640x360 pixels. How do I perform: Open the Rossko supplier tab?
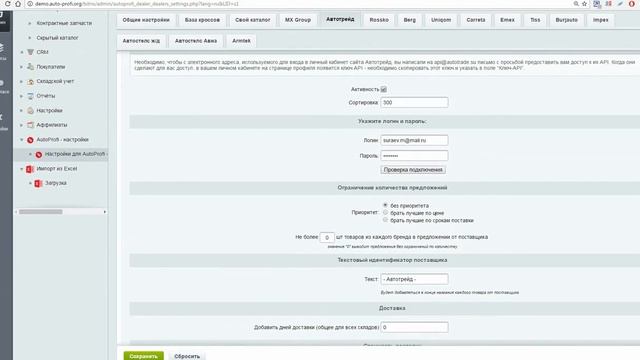click(379, 20)
